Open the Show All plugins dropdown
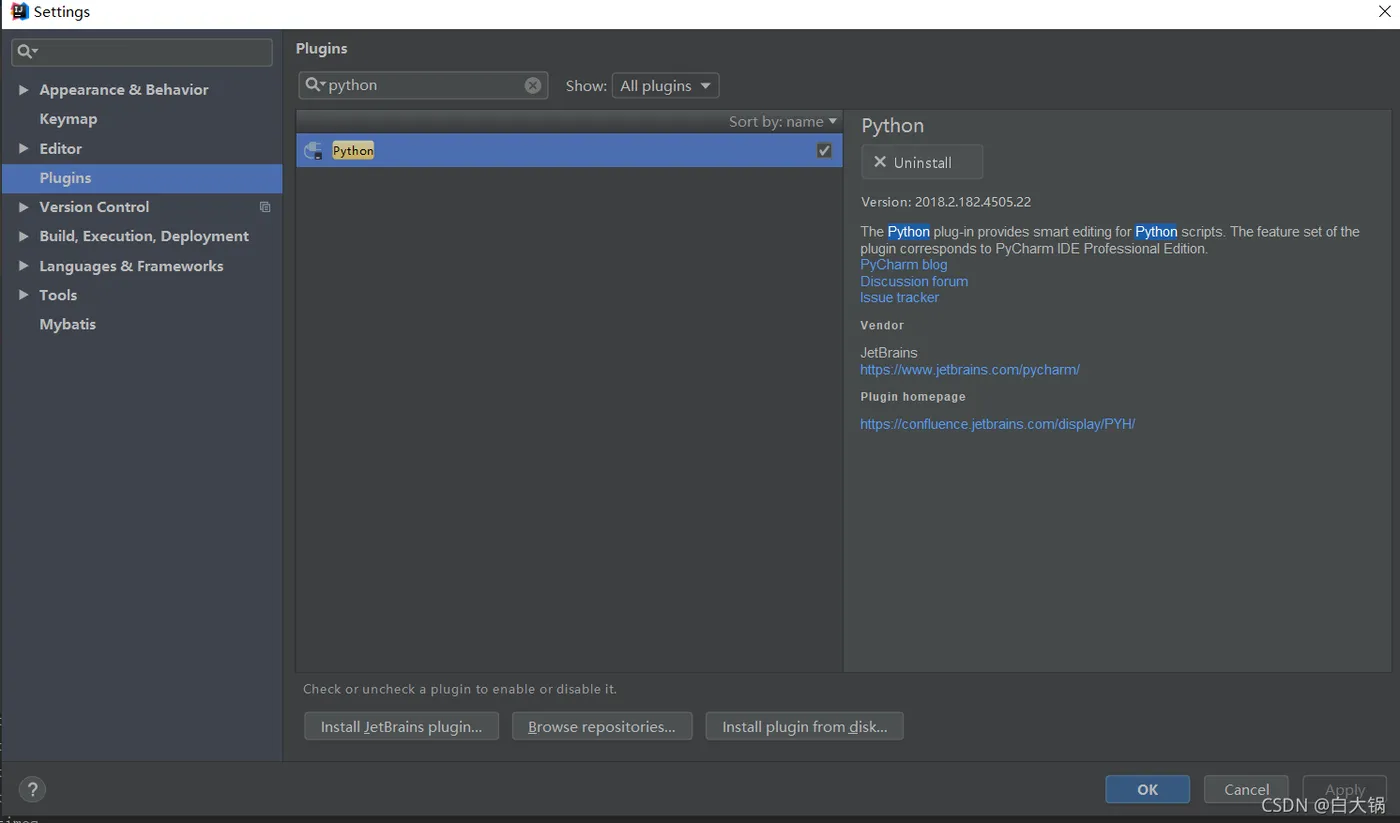 pyautogui.click(x=665, y=86)
